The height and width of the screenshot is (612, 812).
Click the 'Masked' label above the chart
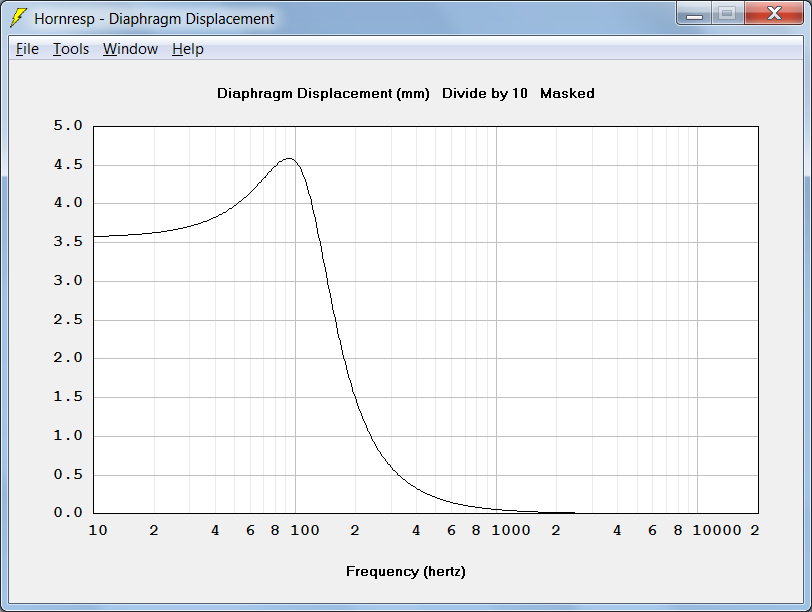coord(567,93)
